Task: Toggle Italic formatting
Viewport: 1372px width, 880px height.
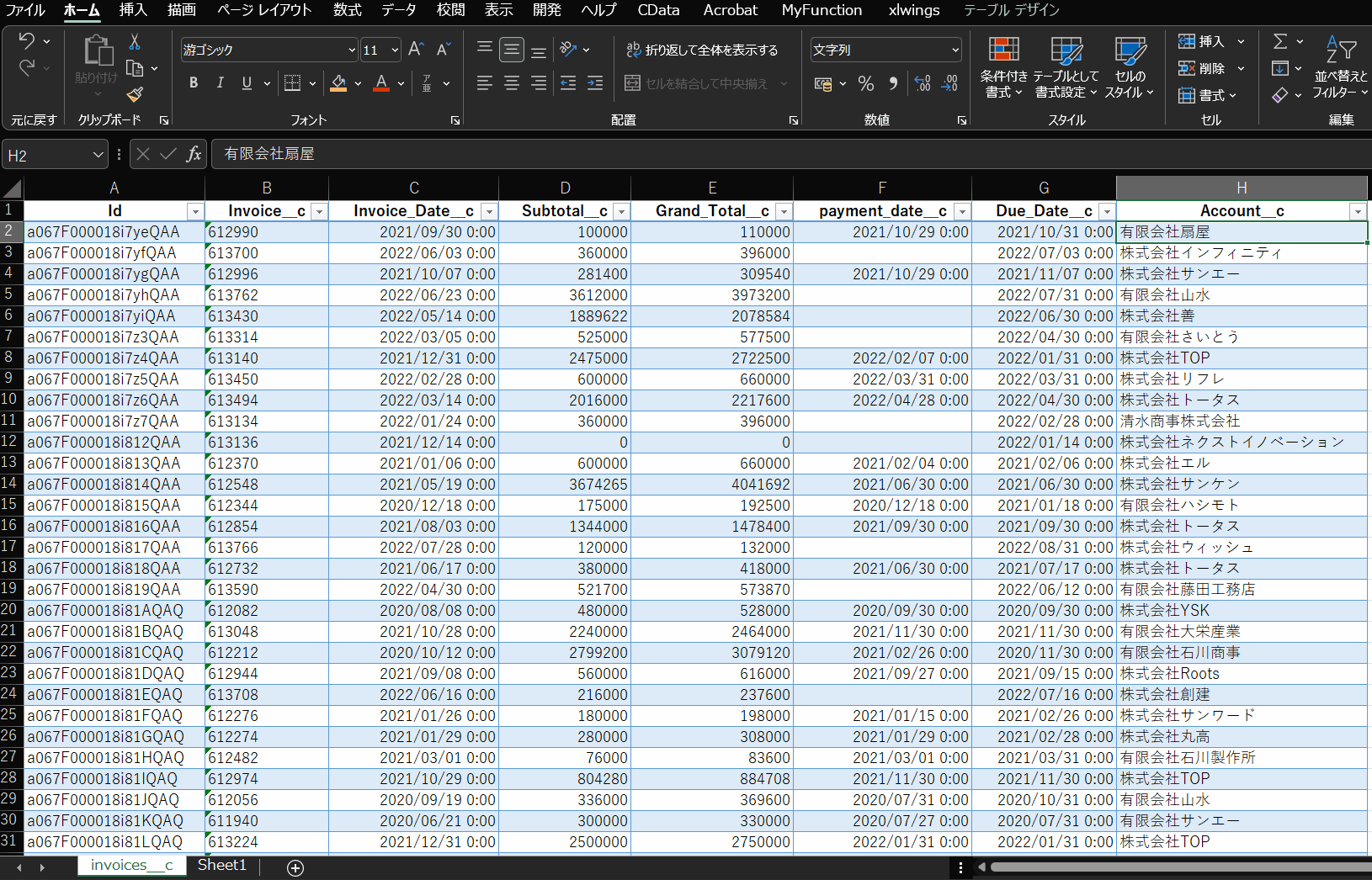Action: [220, 82]
